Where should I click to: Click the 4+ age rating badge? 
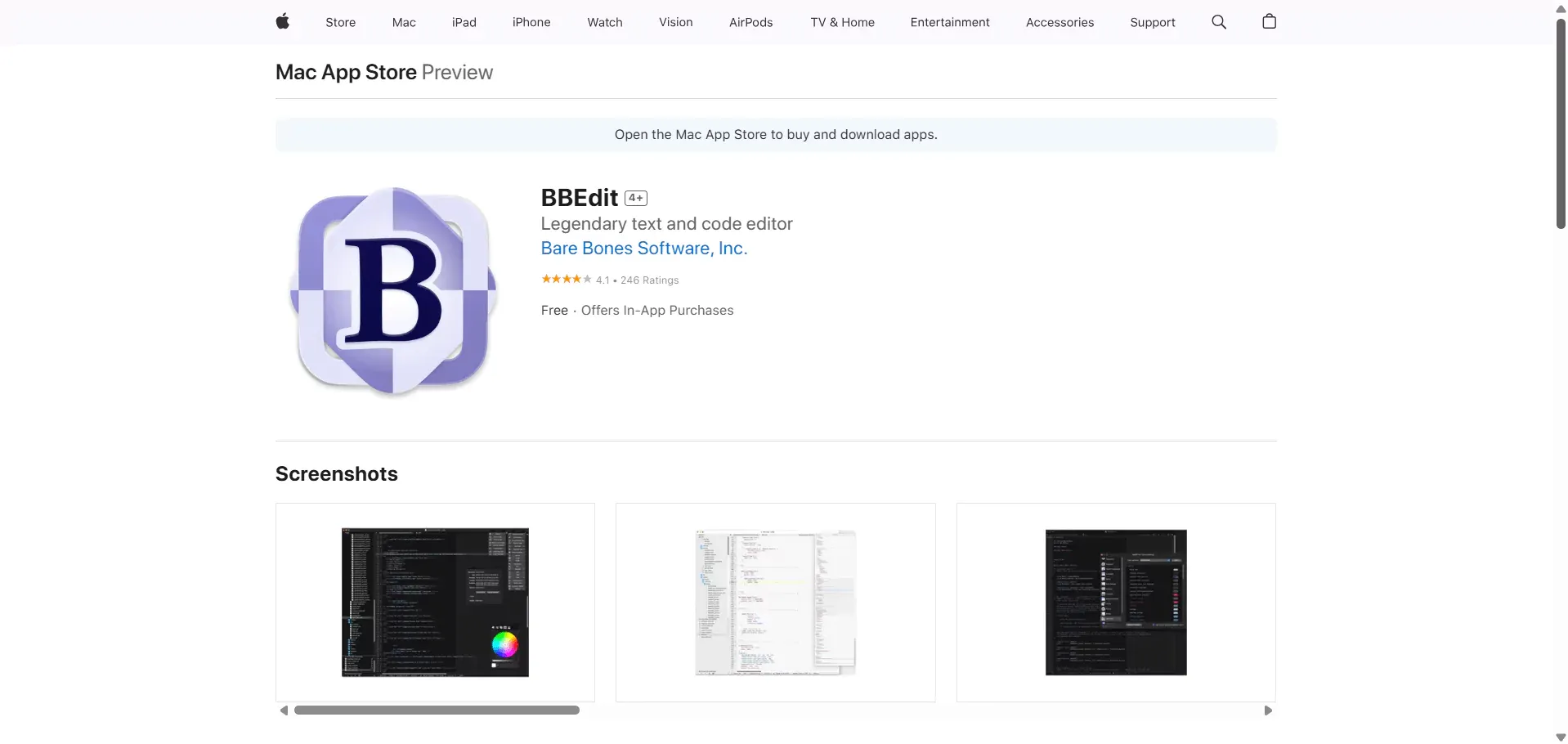[x=636, y=198]
